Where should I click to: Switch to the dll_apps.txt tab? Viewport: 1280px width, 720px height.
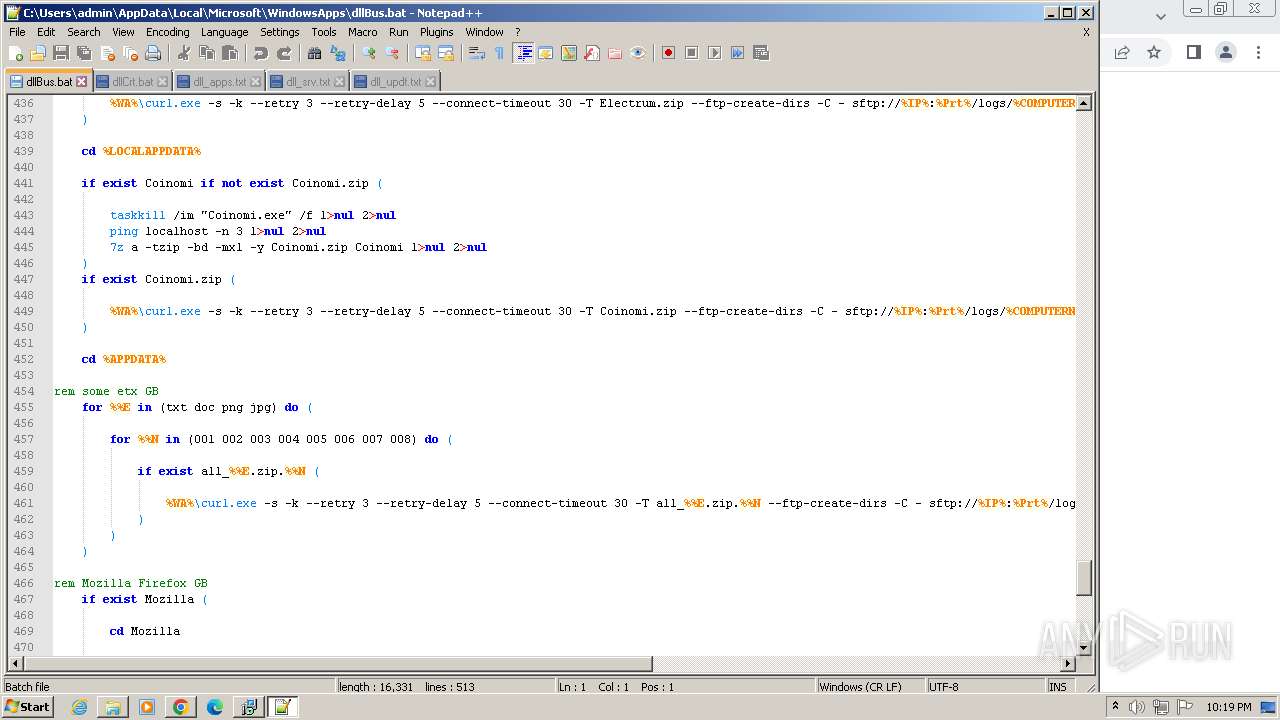pos(220,82)
